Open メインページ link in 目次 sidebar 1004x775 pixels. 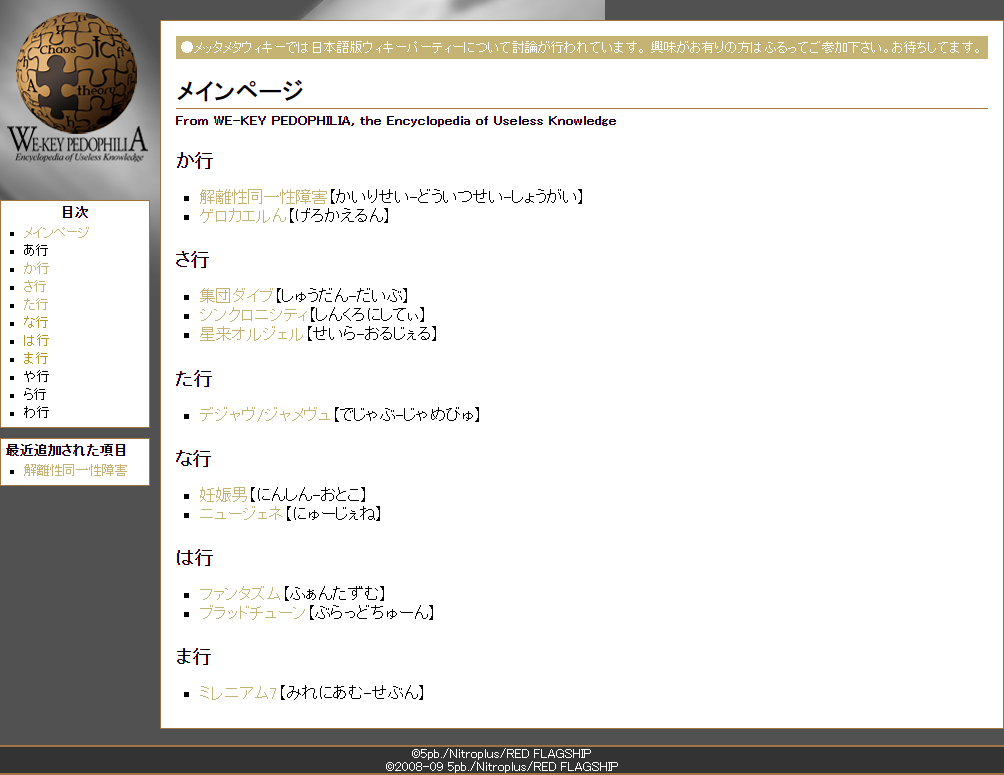click(x=56, y=232)
